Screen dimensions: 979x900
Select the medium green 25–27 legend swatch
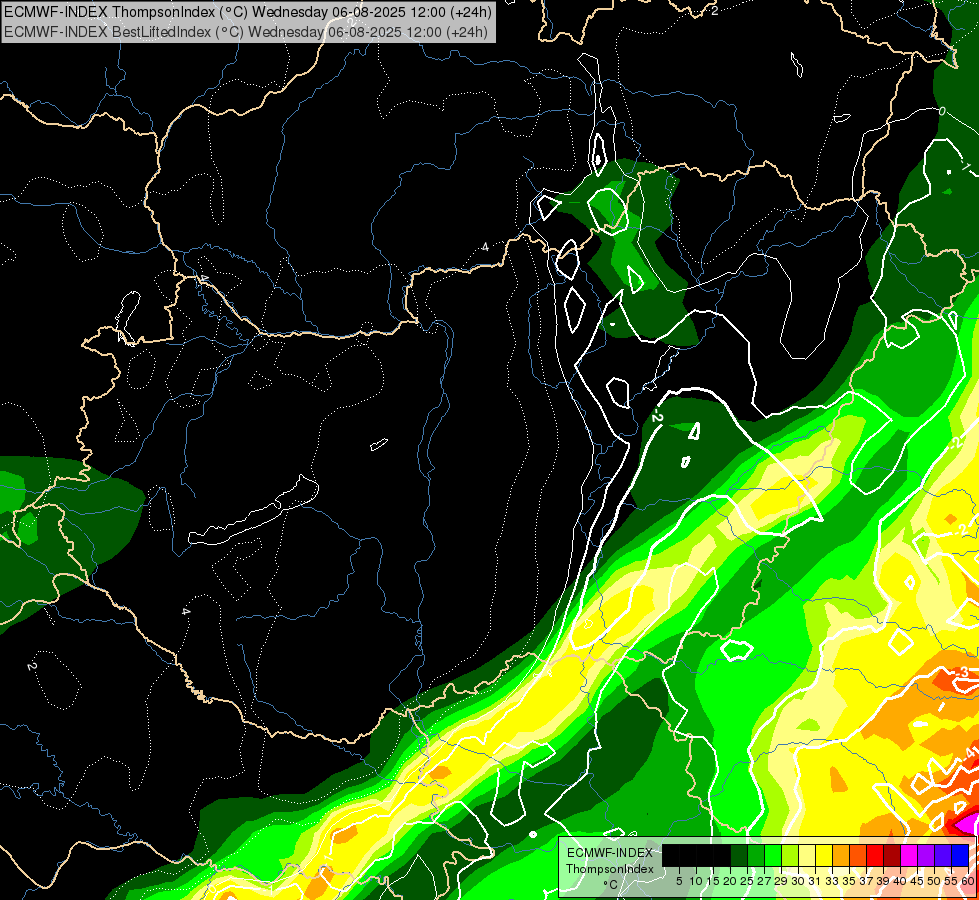click(756, 855)
